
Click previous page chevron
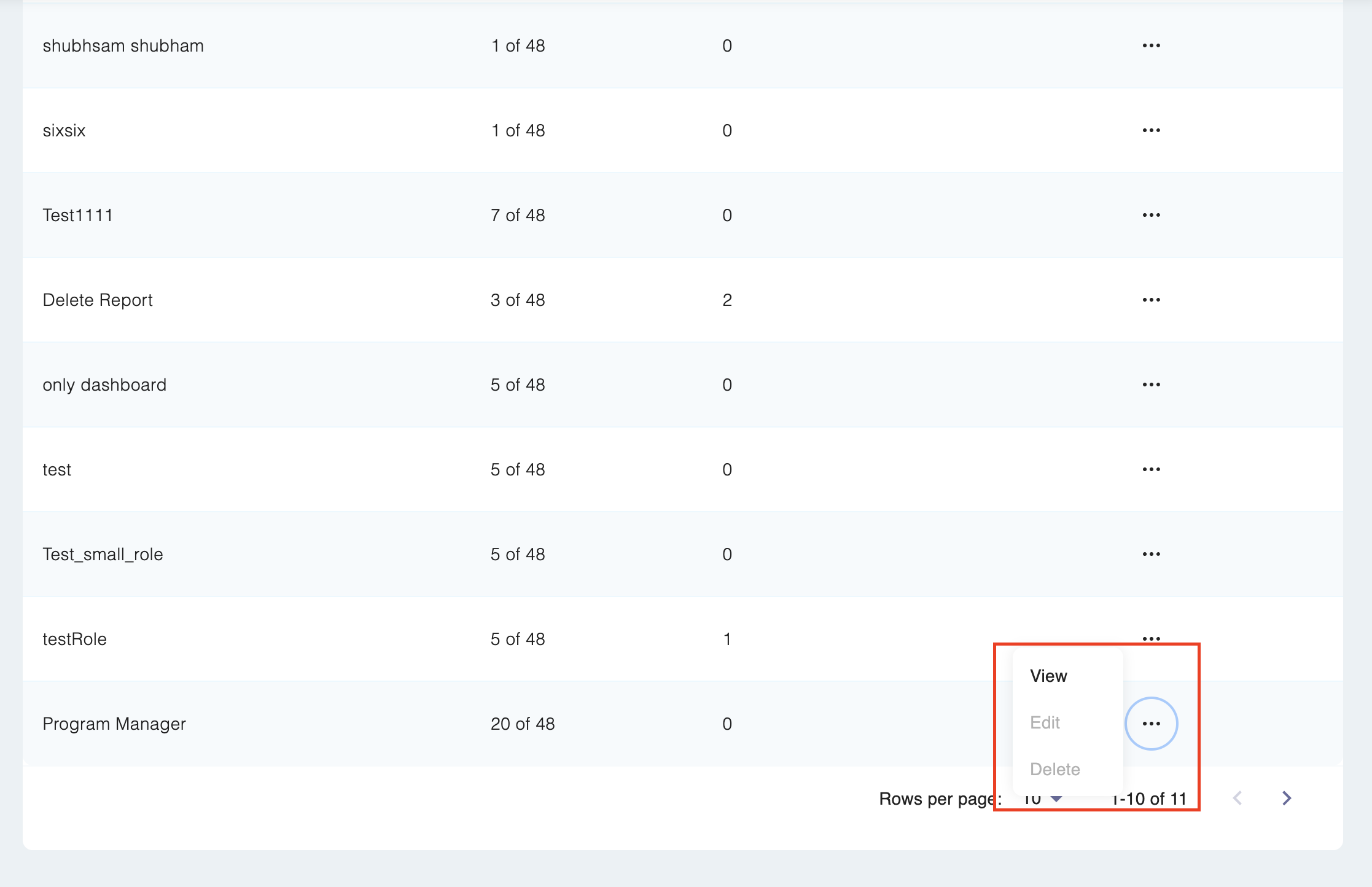[x=1238, y=798]
